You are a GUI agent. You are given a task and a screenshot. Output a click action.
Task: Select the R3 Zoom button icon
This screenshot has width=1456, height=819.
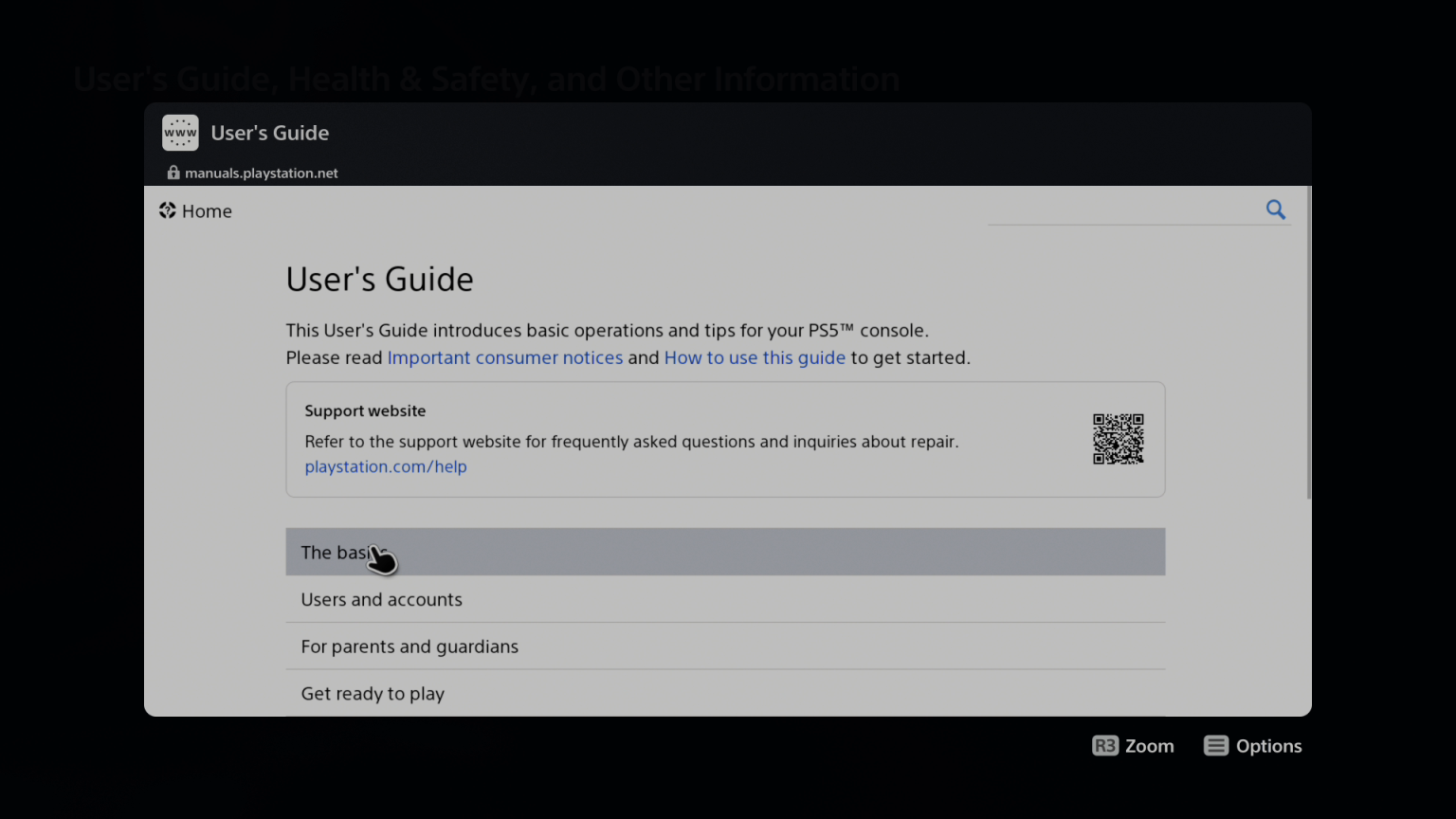click(1105, 746)
